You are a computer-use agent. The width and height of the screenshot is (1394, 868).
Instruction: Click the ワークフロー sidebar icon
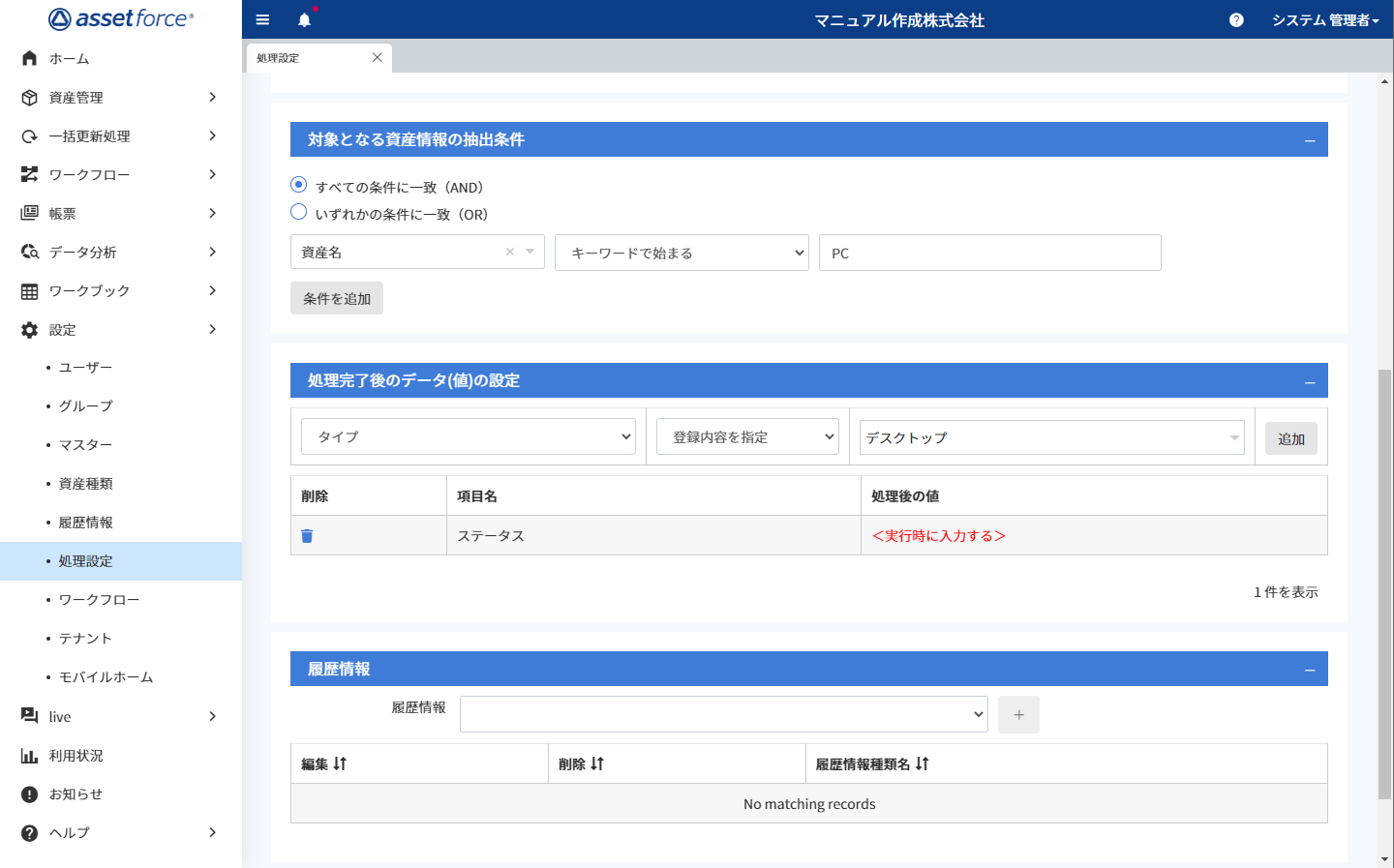[x=30, y=174]
